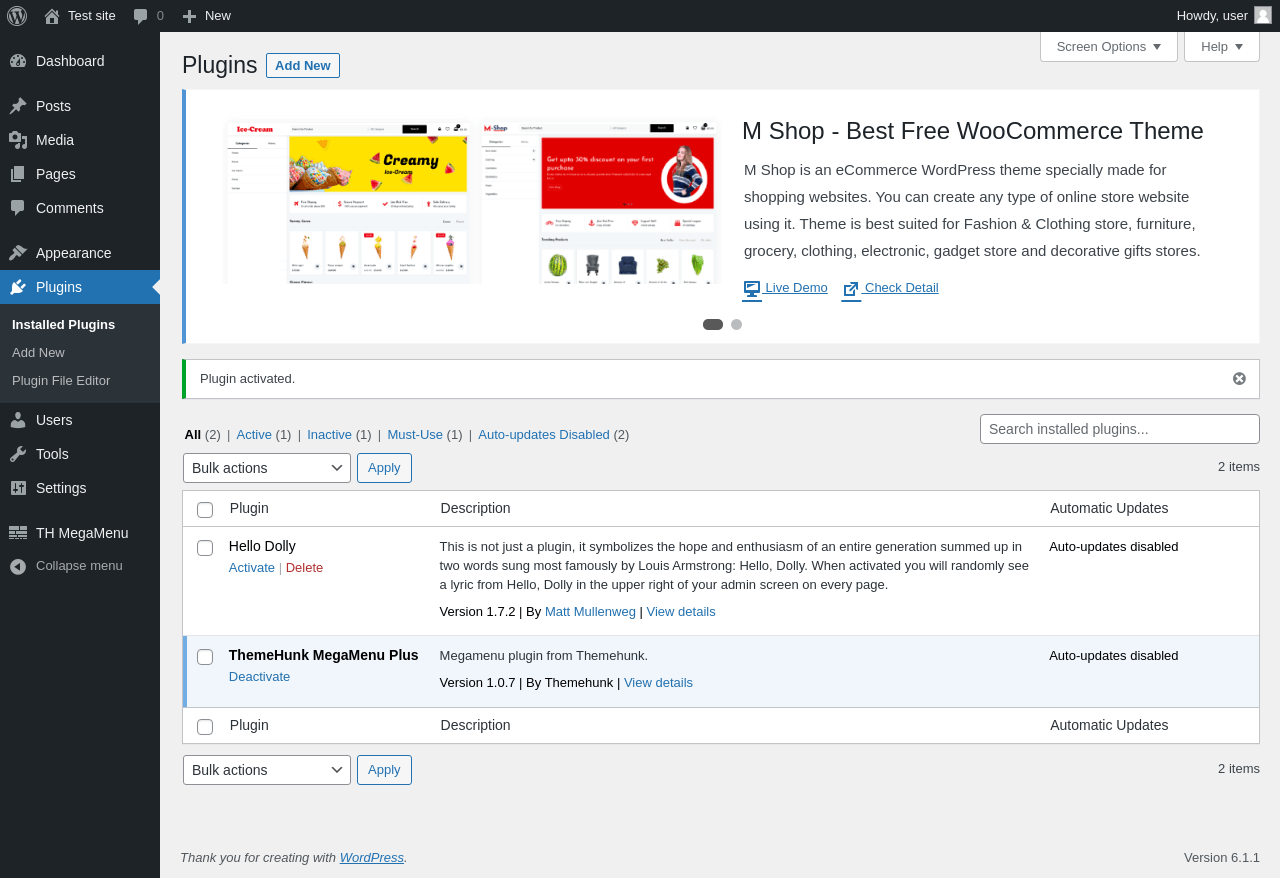This screenshot has height=878, width=1280.
Task: Select the first slider dot in banner
Action: click(x=713, y=324)
